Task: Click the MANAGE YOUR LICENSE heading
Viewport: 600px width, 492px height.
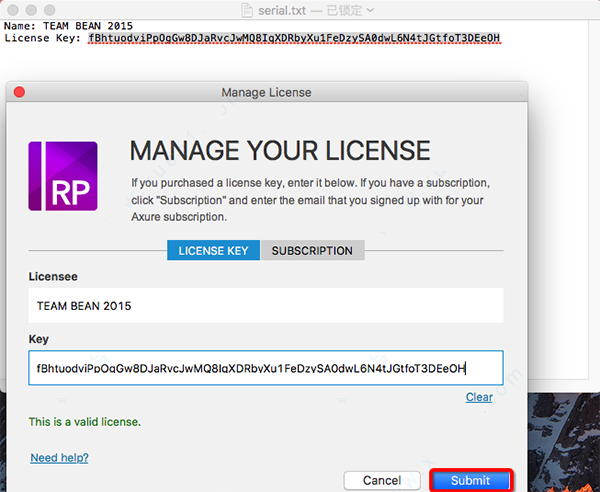Action: coord(280,151)
